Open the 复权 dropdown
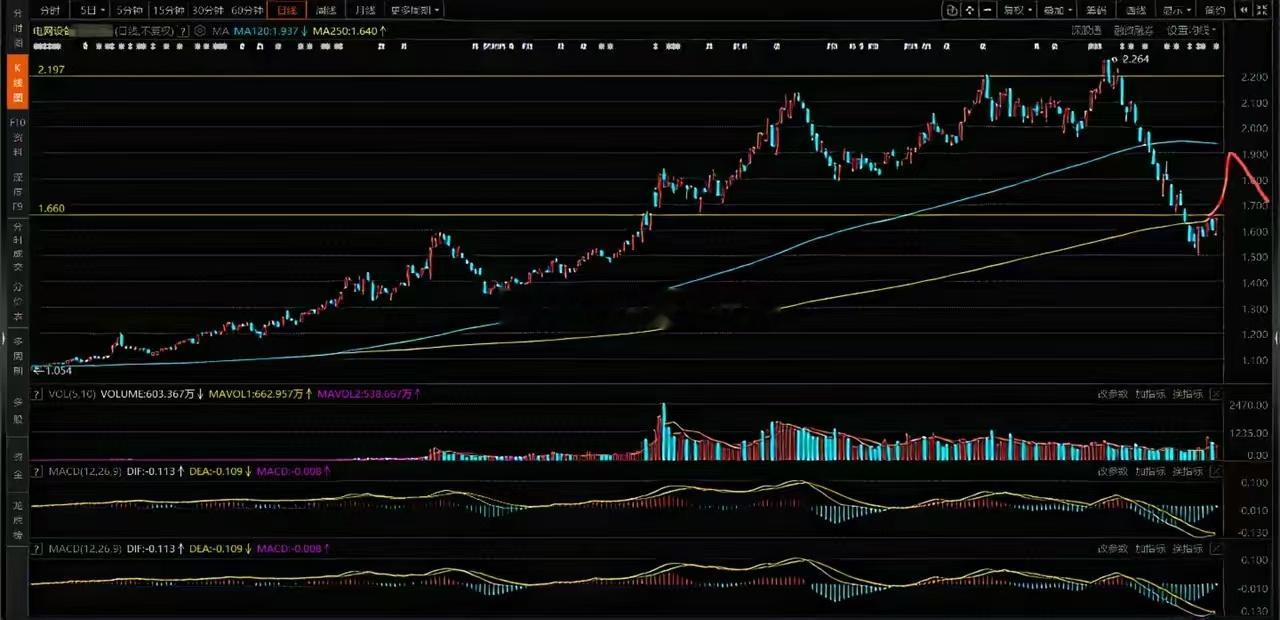 1017,10
